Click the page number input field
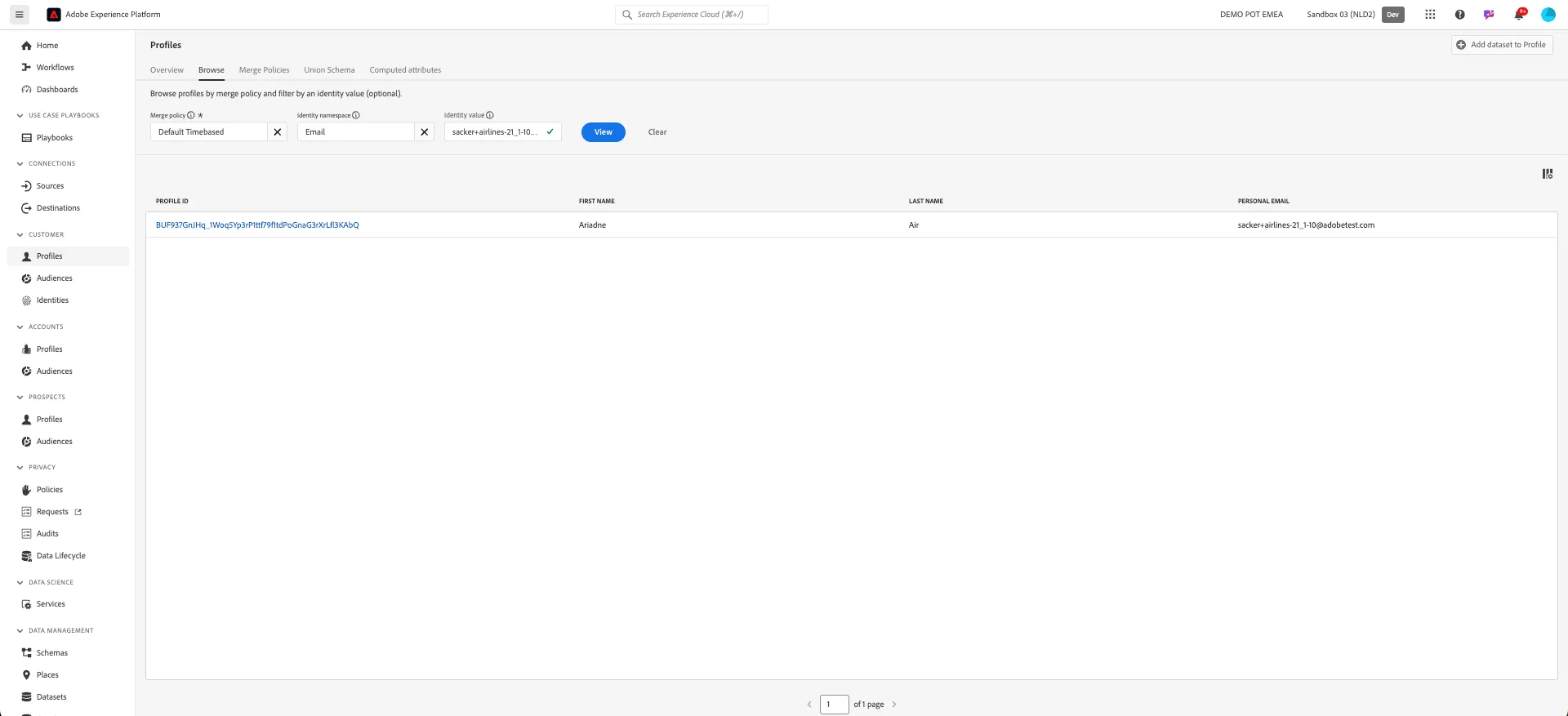The width and height of the screenshot is (1568, 716). tap(834, 705)
